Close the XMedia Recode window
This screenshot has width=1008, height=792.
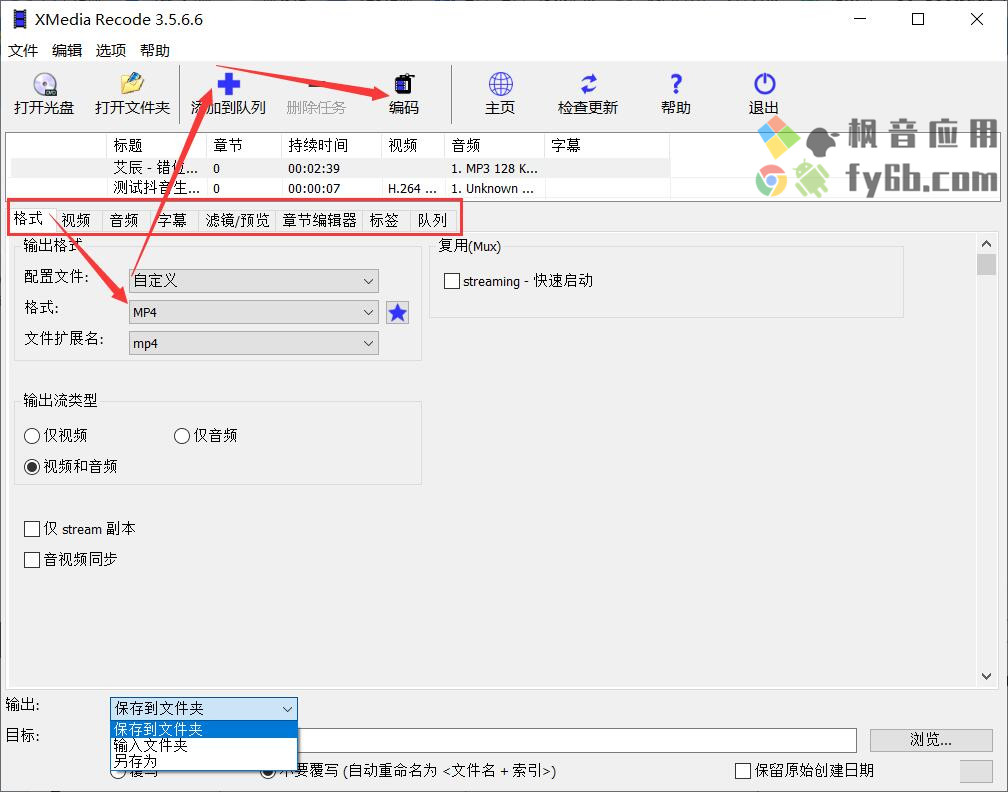(x=976, y=19)
